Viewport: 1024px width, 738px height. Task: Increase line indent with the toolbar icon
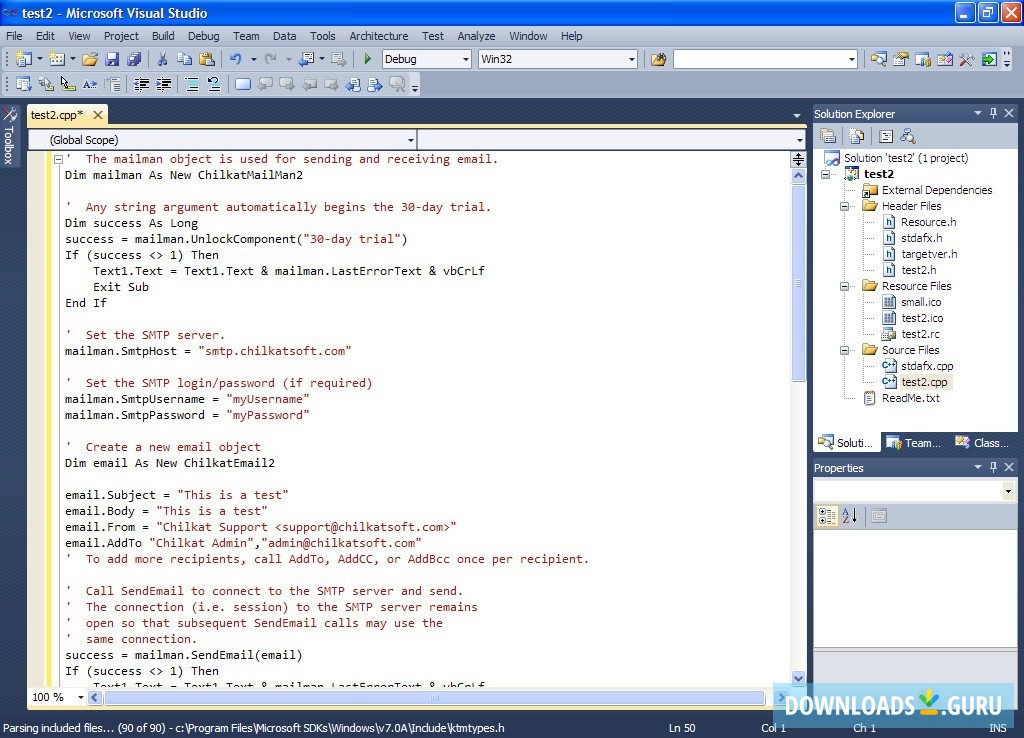click(x=163, y=84)
